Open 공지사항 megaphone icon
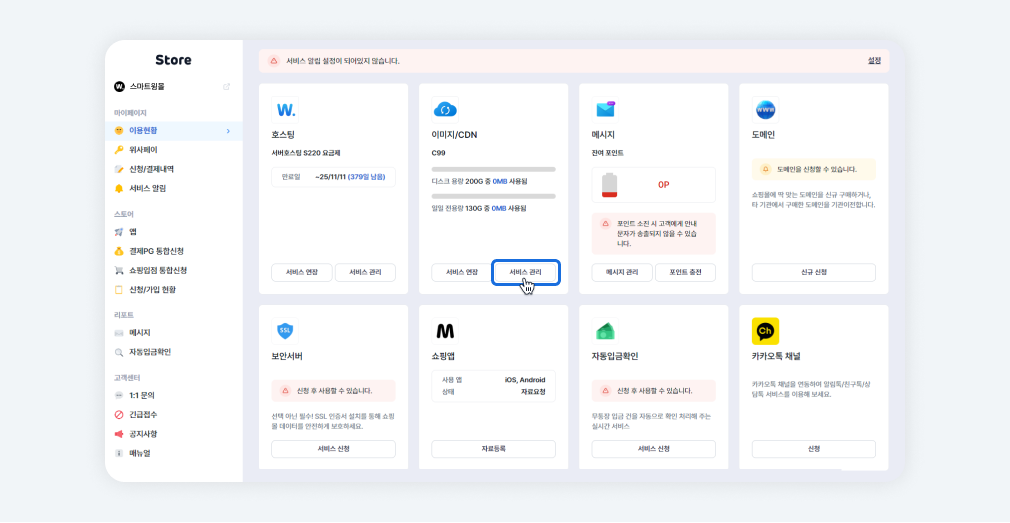Image resolution: width=1010 pixels, height=523 pixels. click(119, 434)
